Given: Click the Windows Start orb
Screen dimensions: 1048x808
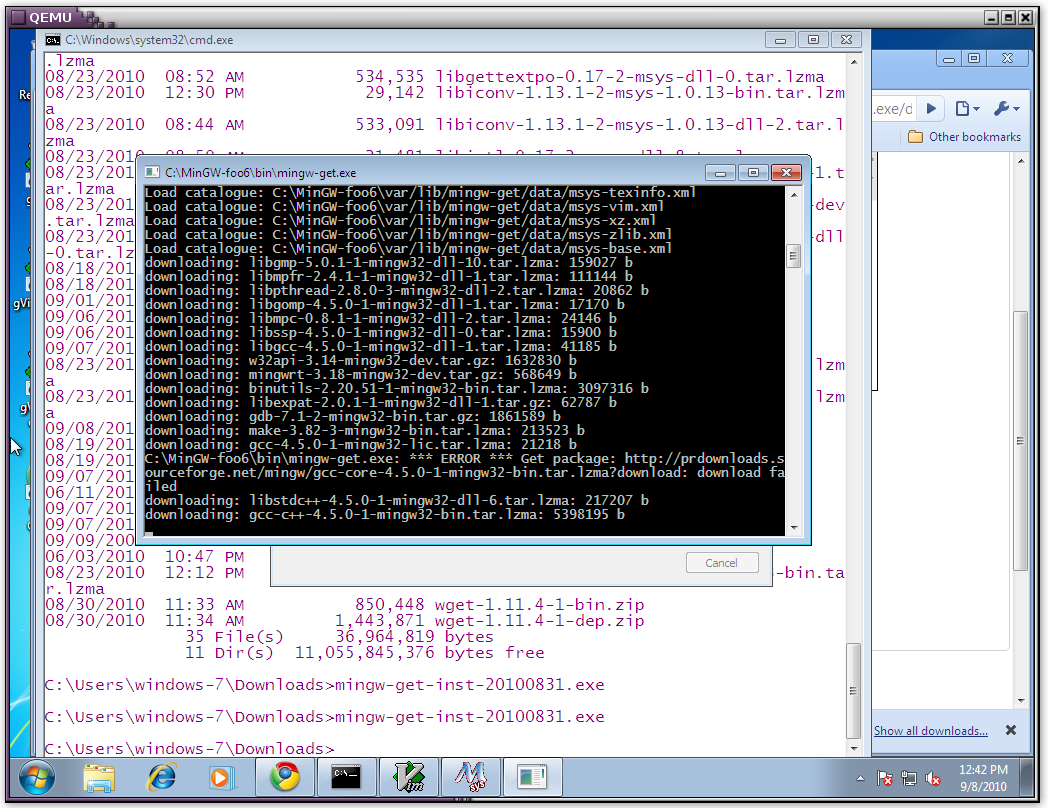Looking at the screenshot, I should coord(36,777).
